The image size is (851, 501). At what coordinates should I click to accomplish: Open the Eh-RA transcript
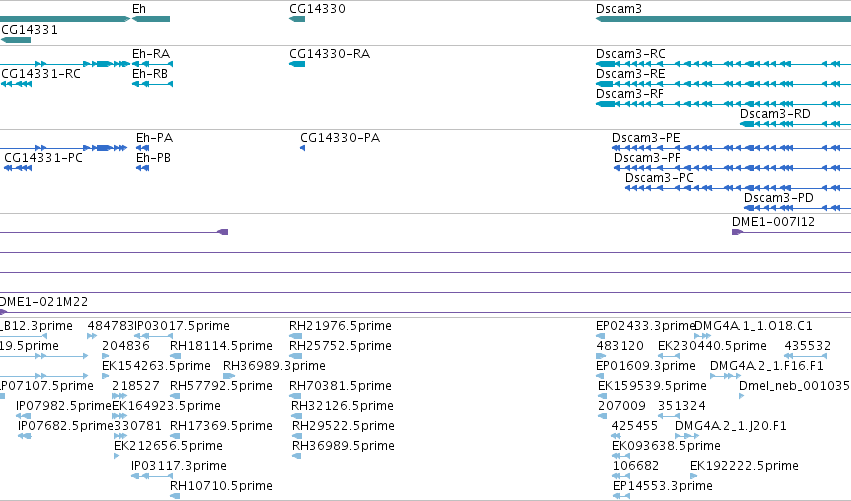tap(153, 64)
